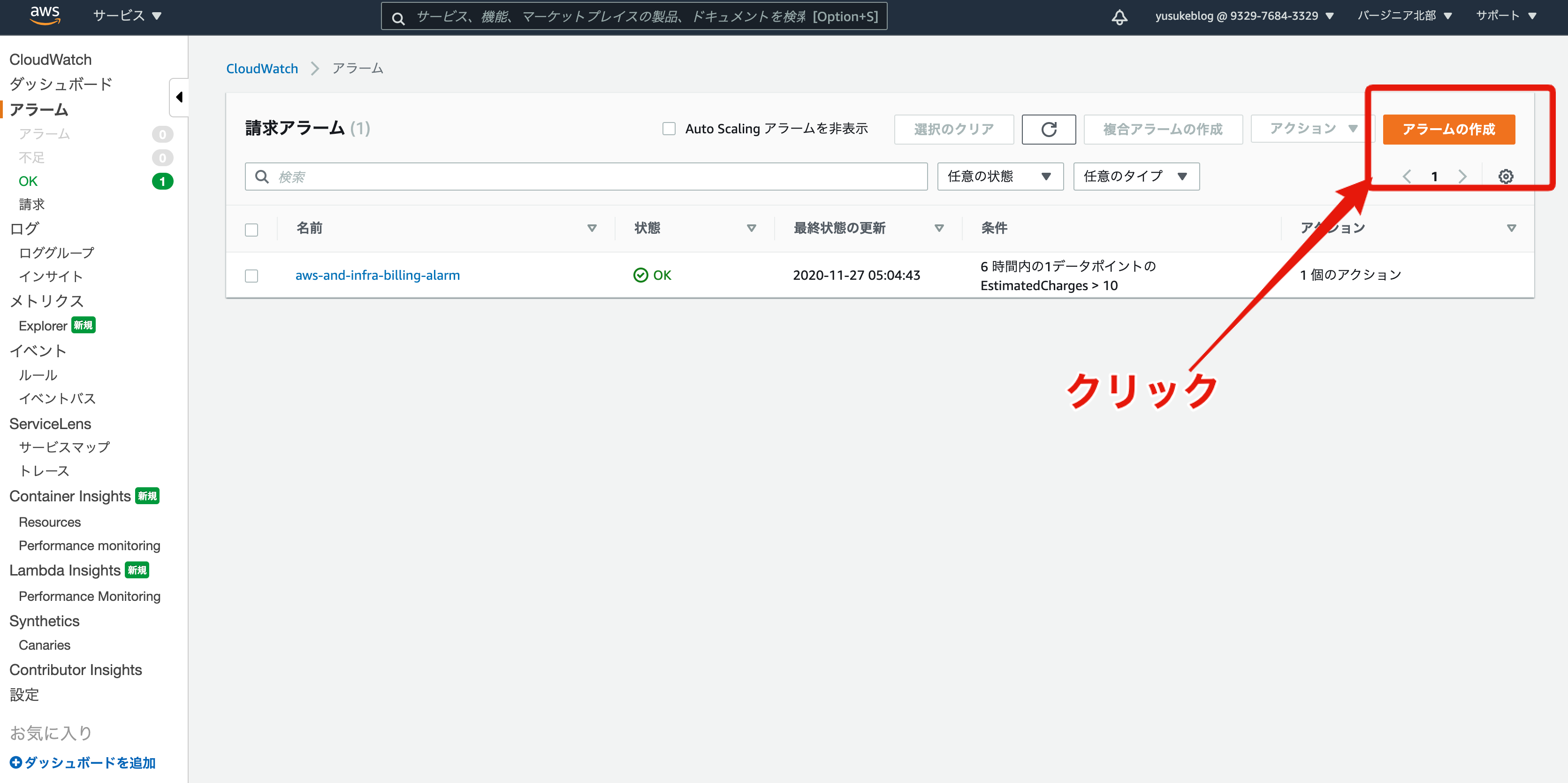
Task: Expand the サービス menu in header
Action: pyautogui.click(x=127, y=16)
